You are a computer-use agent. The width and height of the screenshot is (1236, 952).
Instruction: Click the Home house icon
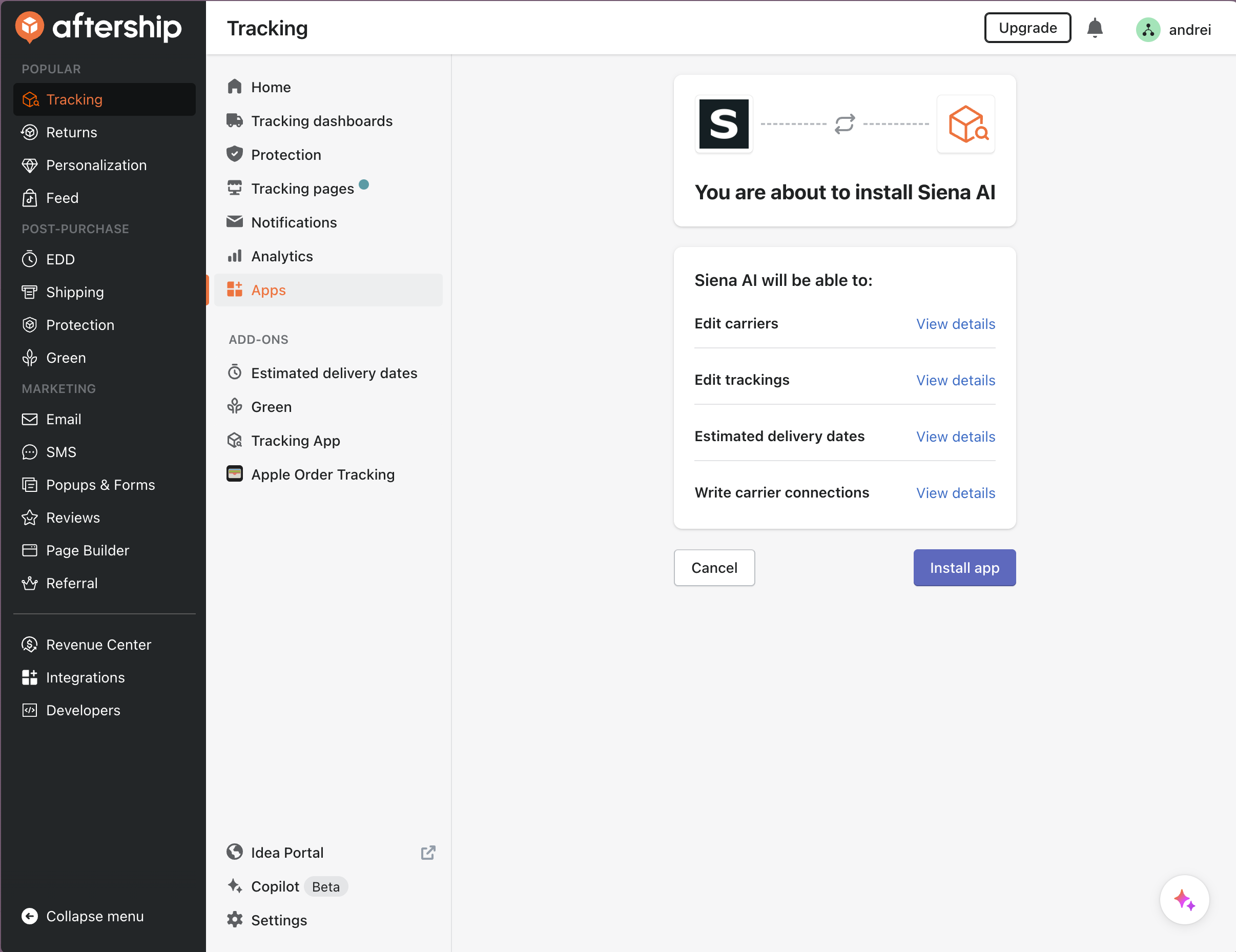(x=234, y=87)
